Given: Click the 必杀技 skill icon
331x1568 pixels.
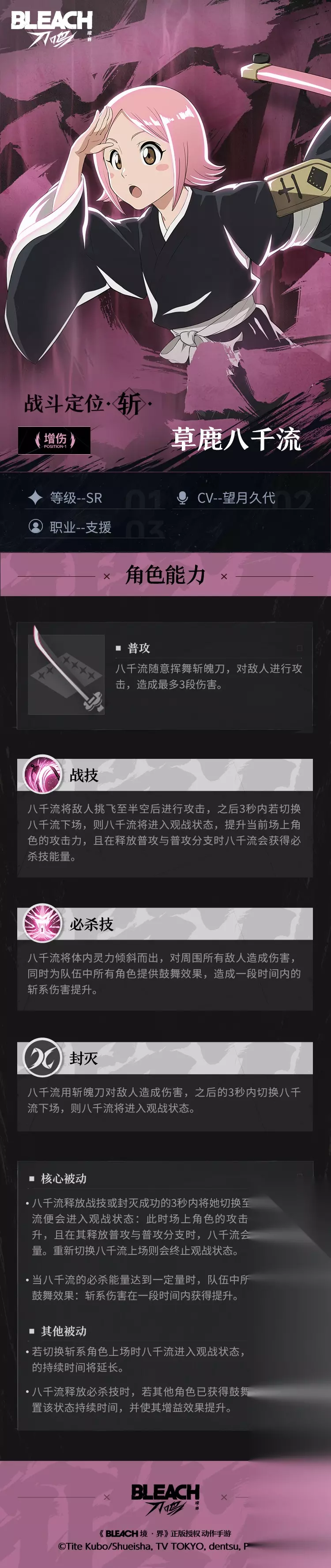Looking at the screenshot, I should click(42, 923).
